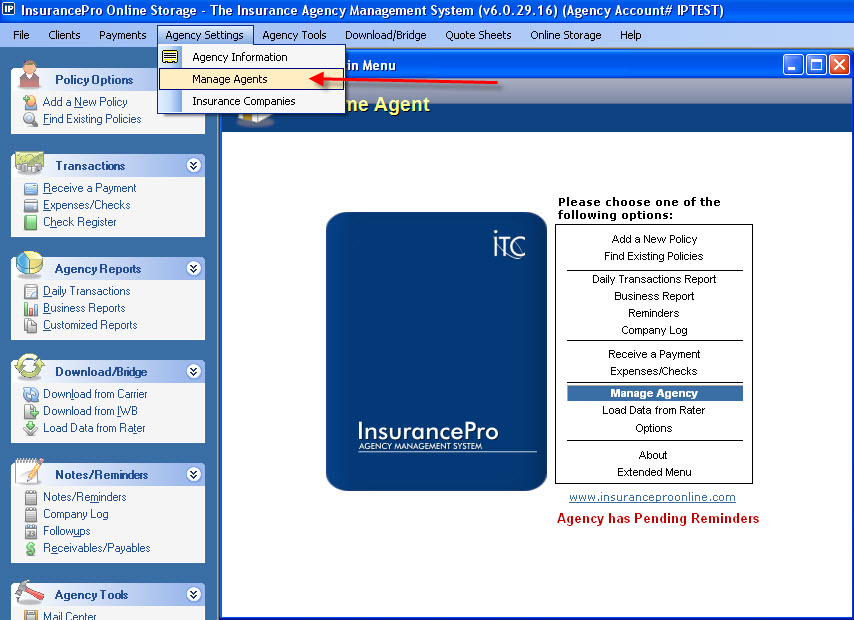Screen dimensions: 854x620
Task: Click the Expenses/Checks sidebar icon
Action: click(31, 205)
